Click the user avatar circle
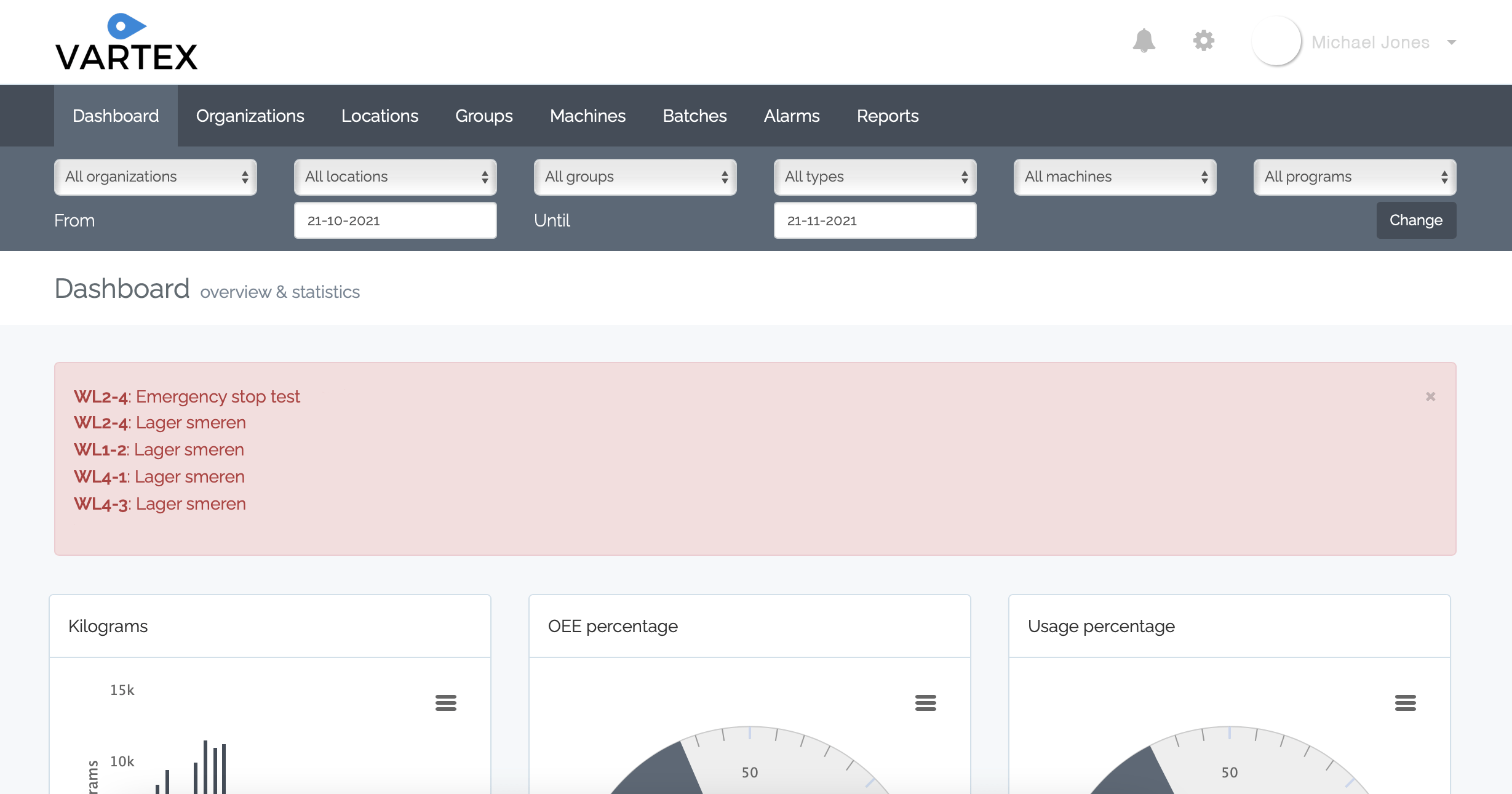Screen dimensions: 1512x794 (1276, 41)
